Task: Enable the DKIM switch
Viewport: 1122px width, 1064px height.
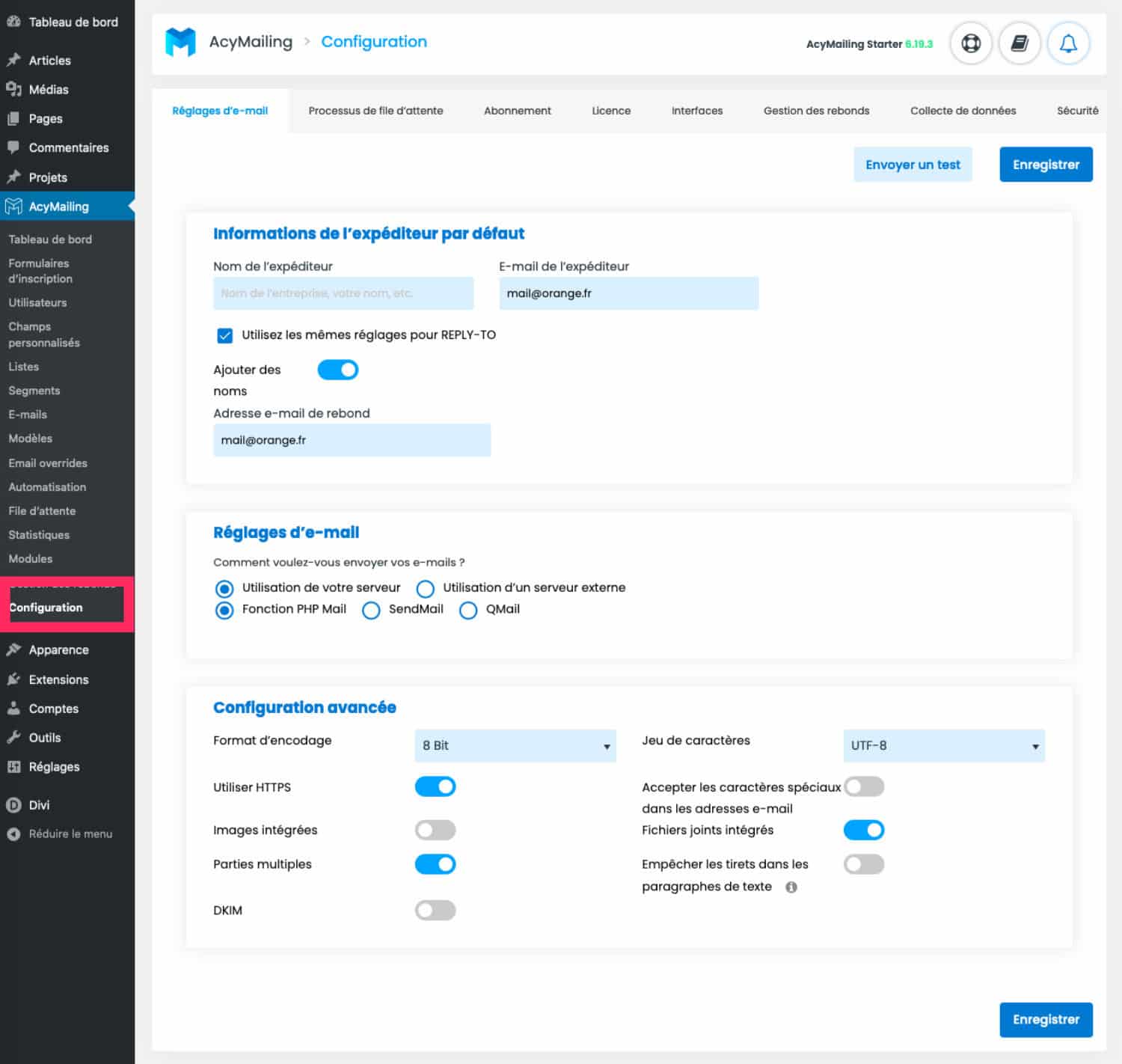Action: [x=435, y=910]
